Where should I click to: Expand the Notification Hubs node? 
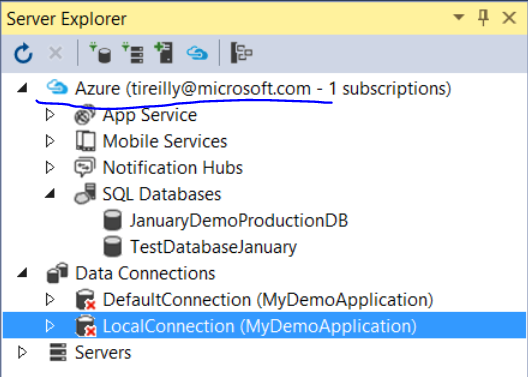pyautogui.click(x=50, y=167)
